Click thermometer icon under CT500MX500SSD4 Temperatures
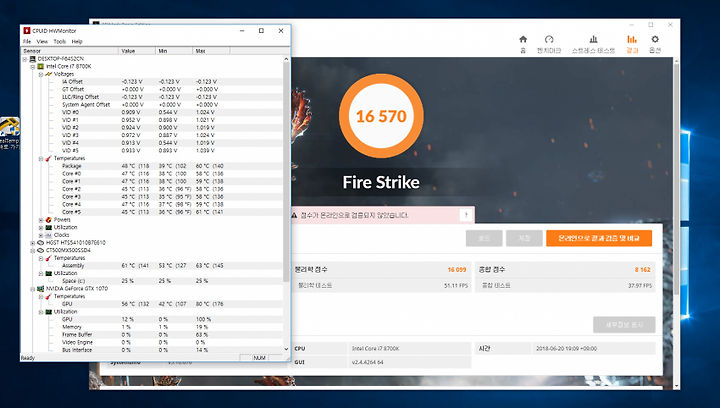 pyautogui.click(x=48, y=258)
